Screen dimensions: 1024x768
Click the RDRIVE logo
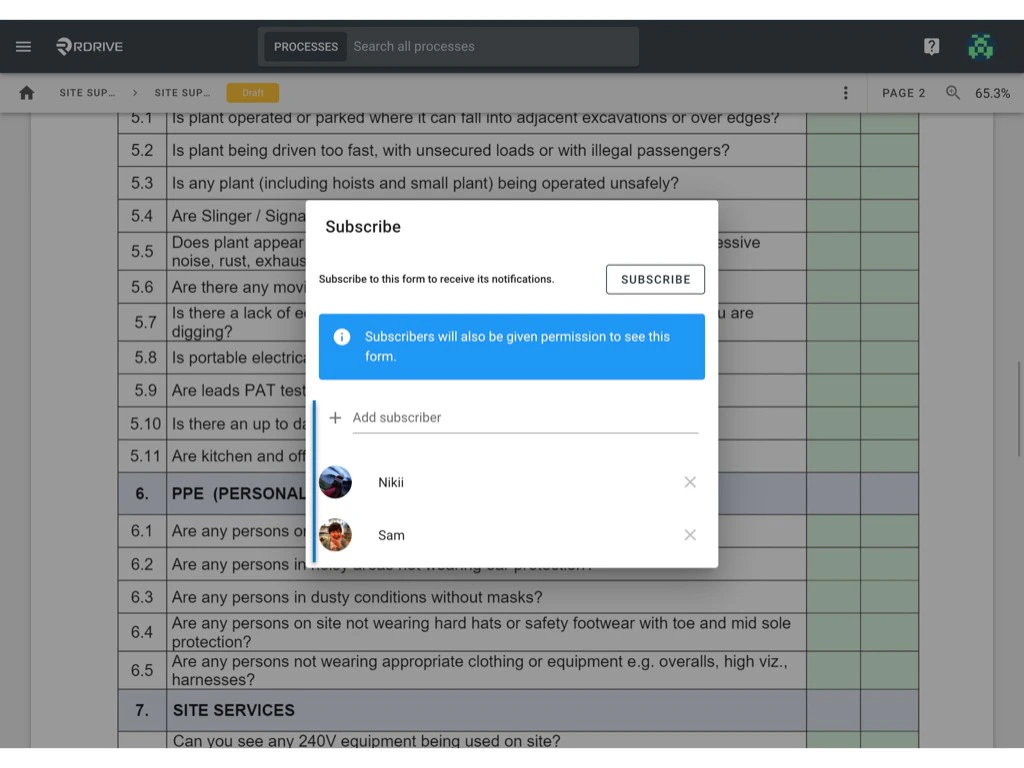click(x=89, y=46)
